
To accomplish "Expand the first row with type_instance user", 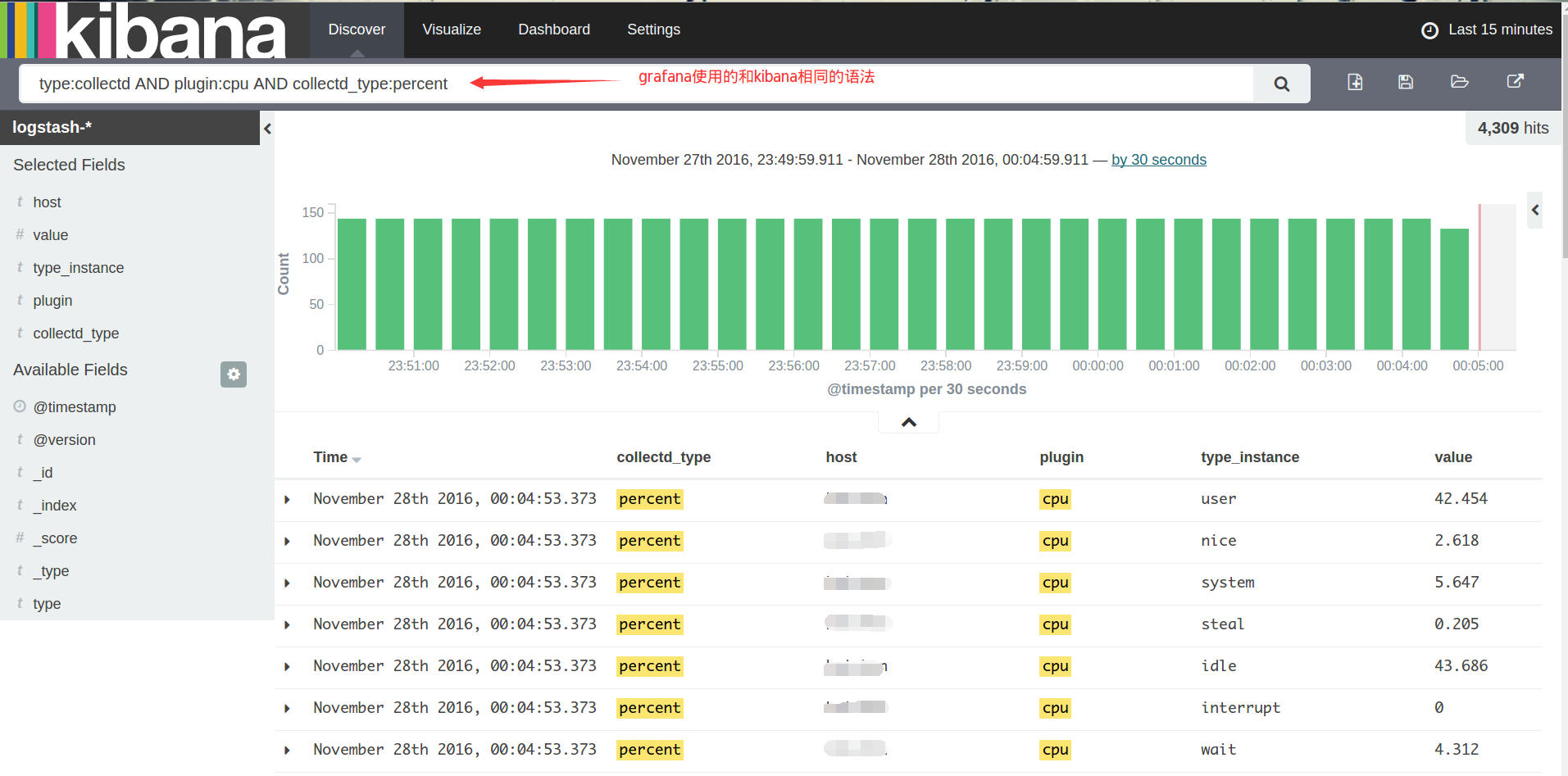I will (287, 500).
